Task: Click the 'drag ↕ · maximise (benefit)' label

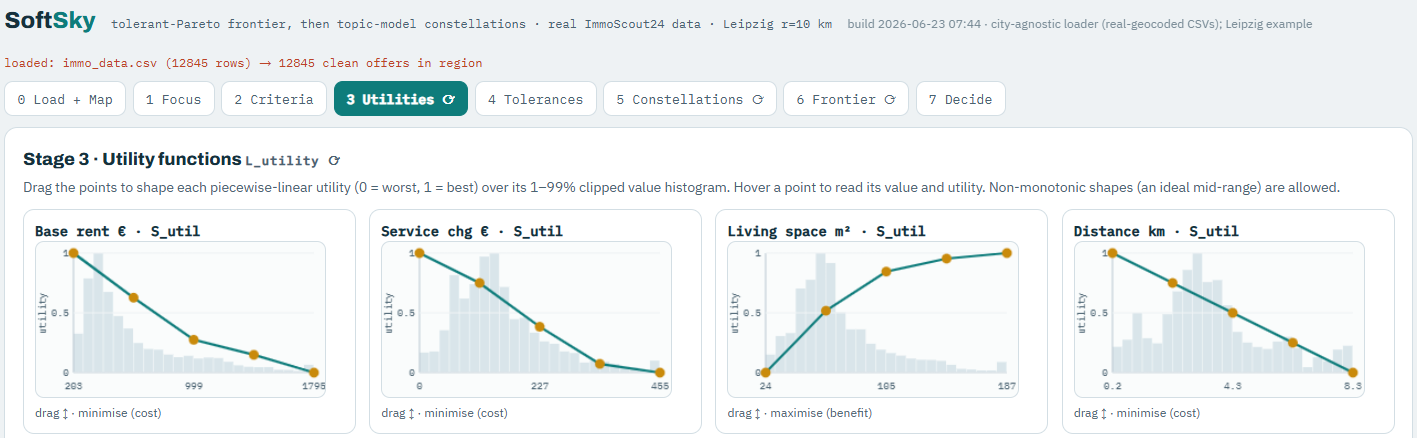Action: tap(799, 413)
